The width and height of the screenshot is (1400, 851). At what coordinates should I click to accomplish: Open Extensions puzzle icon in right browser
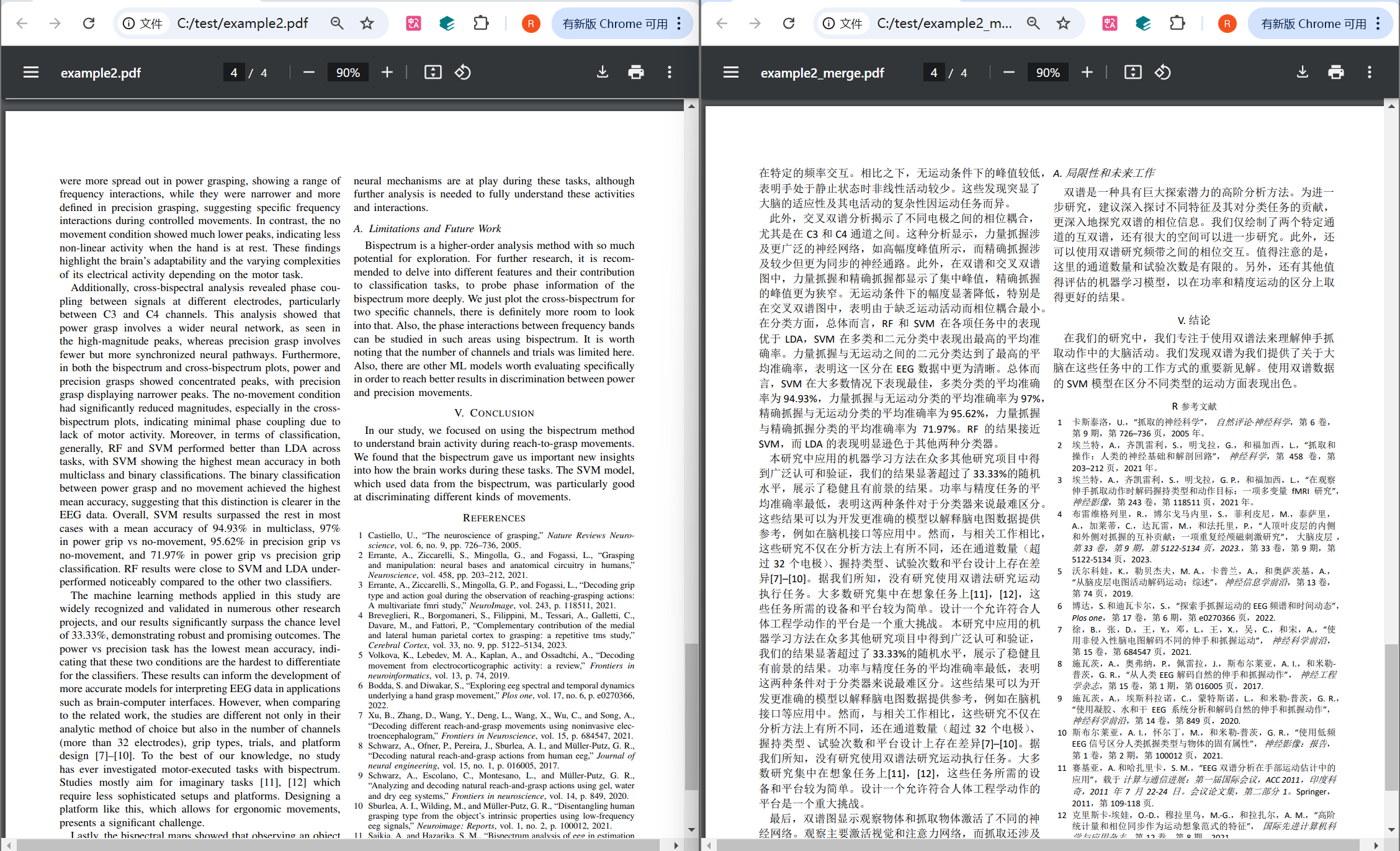pos(1177,24)
